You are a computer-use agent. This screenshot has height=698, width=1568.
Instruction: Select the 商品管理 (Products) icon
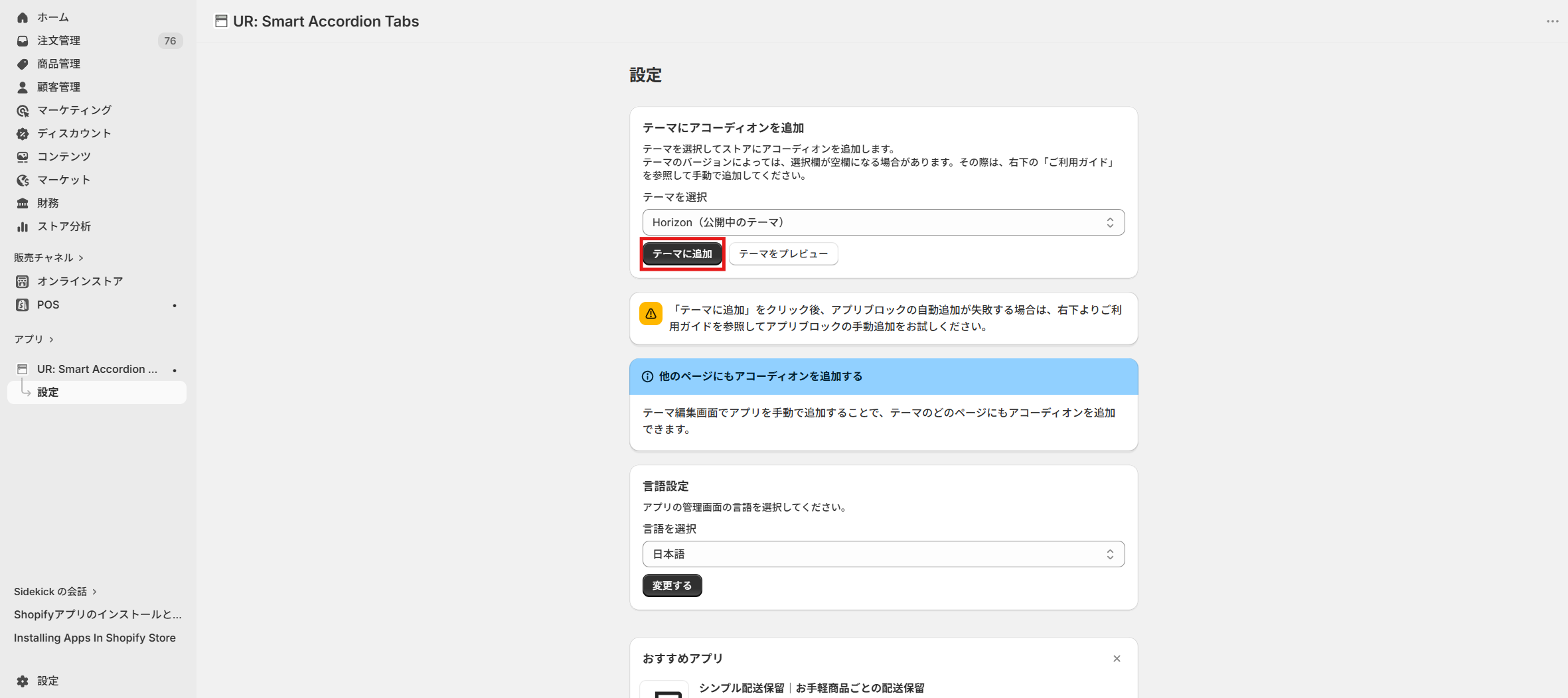[23, 64]
